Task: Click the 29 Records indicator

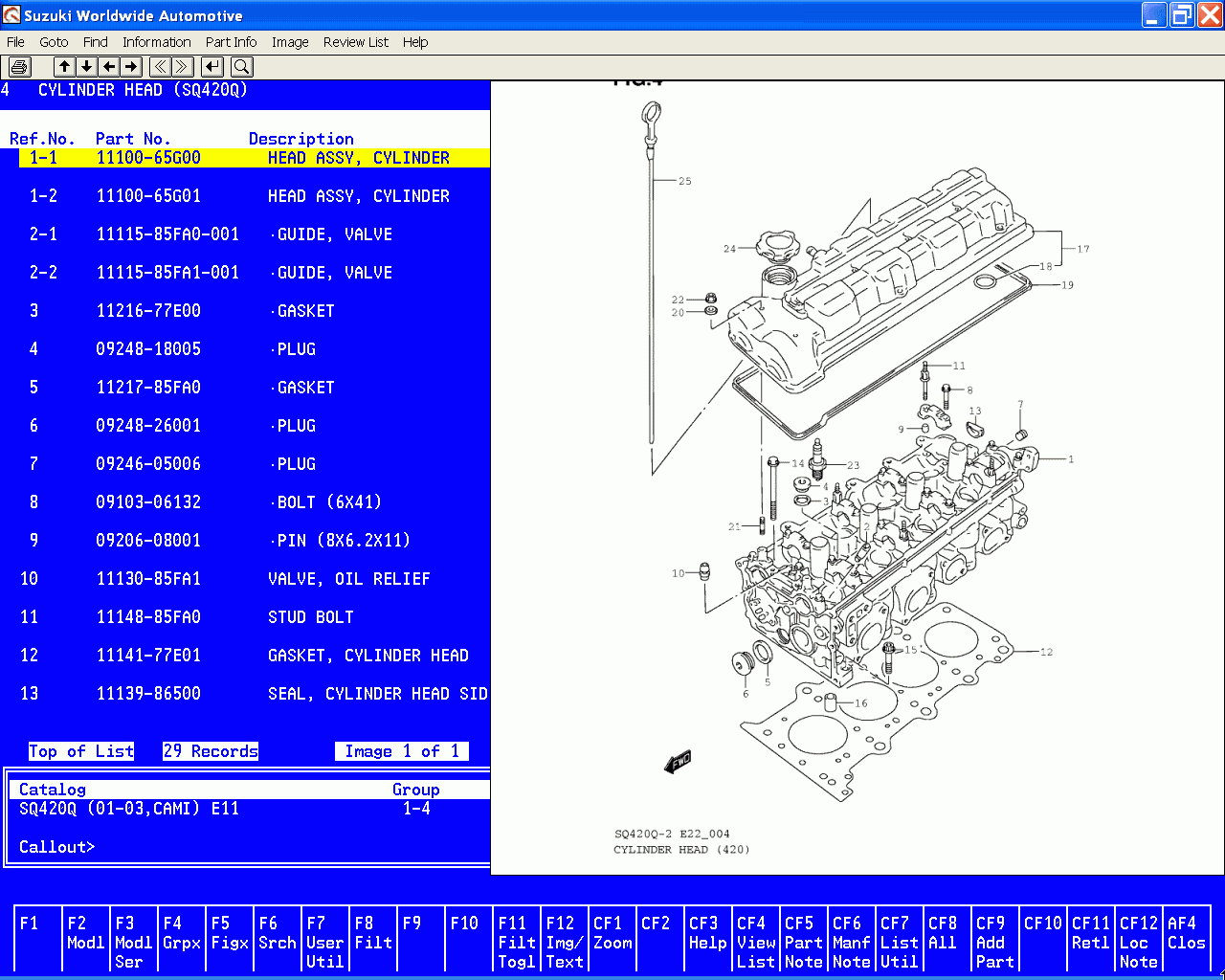Action: pyautogui.click(x=211, y=751)
